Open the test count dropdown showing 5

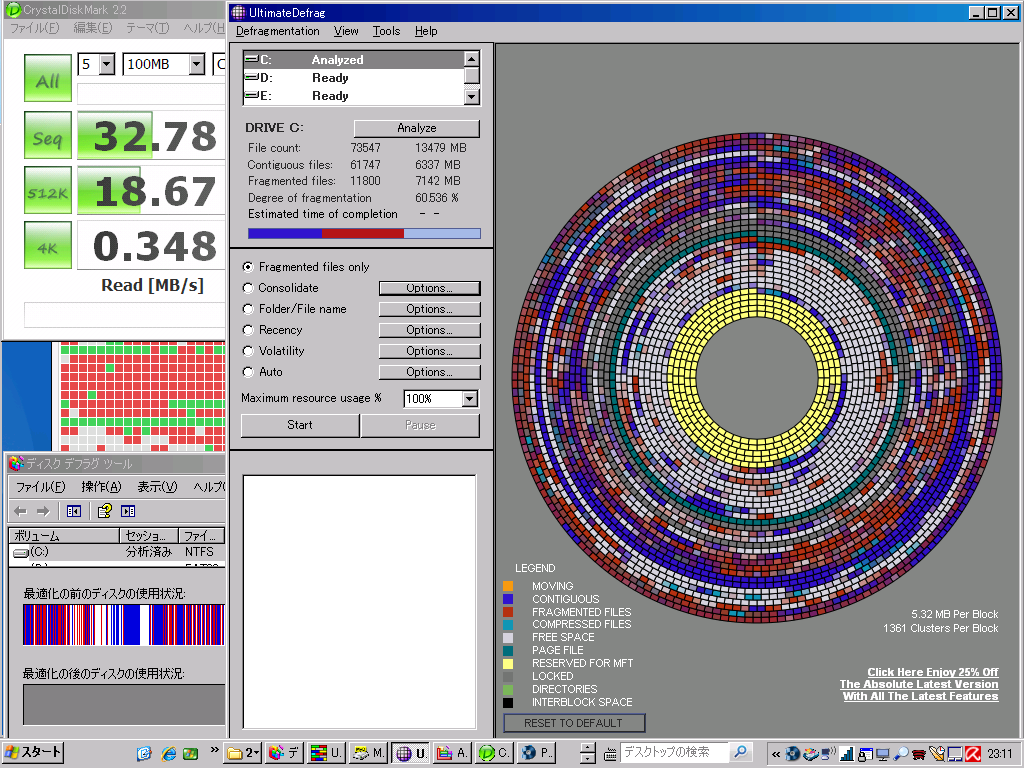(106, 64)
